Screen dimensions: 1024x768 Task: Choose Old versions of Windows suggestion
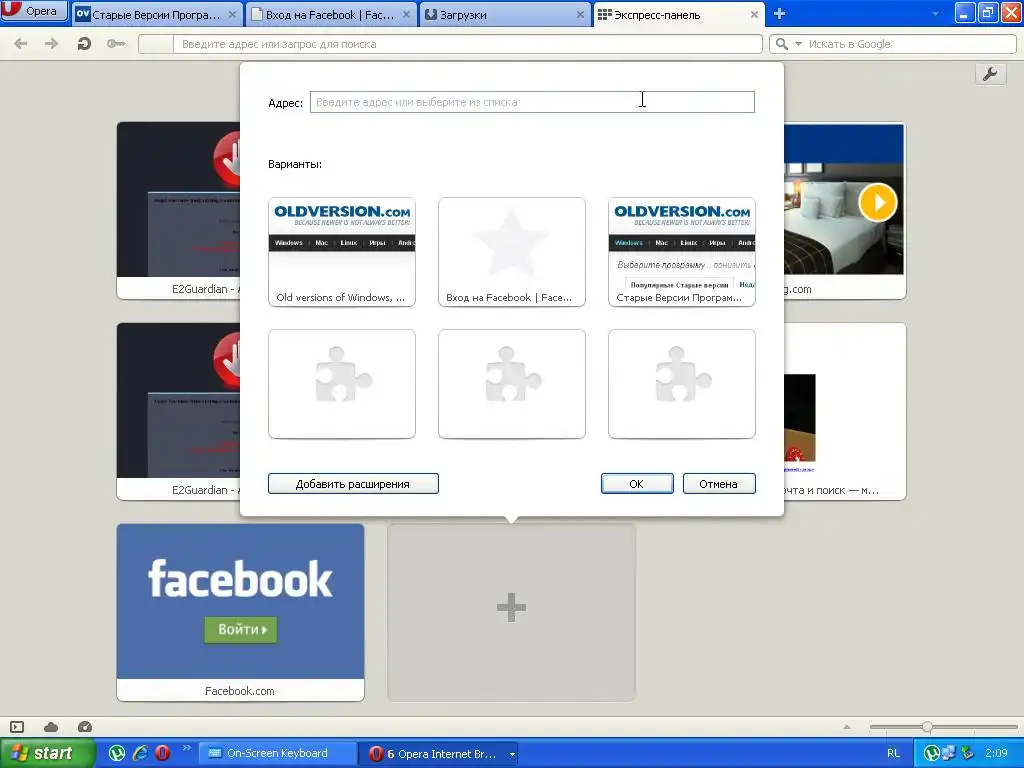point(342,252)
